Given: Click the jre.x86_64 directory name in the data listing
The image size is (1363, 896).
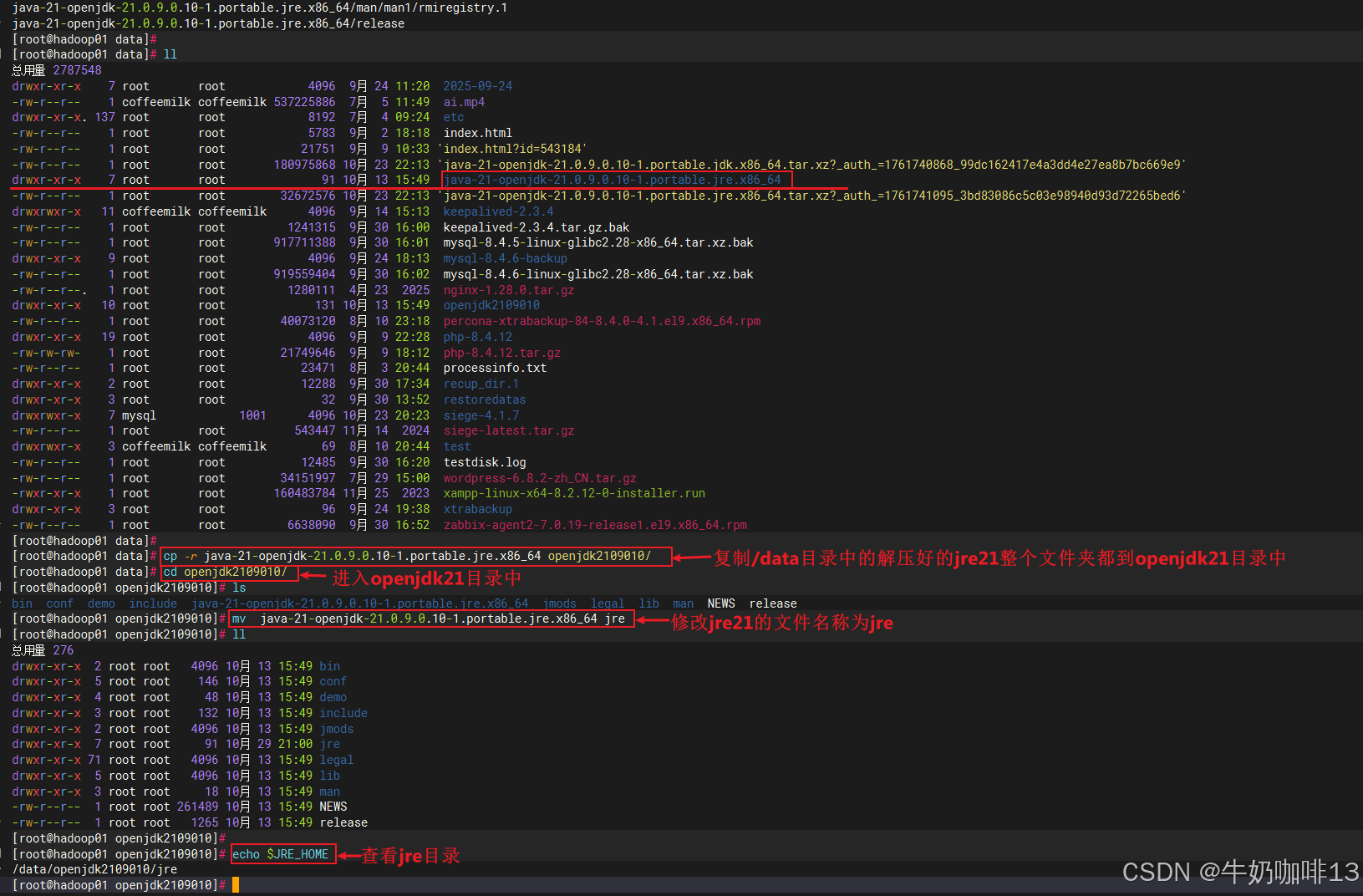Looking at the screenshot, I should [613, 180].
